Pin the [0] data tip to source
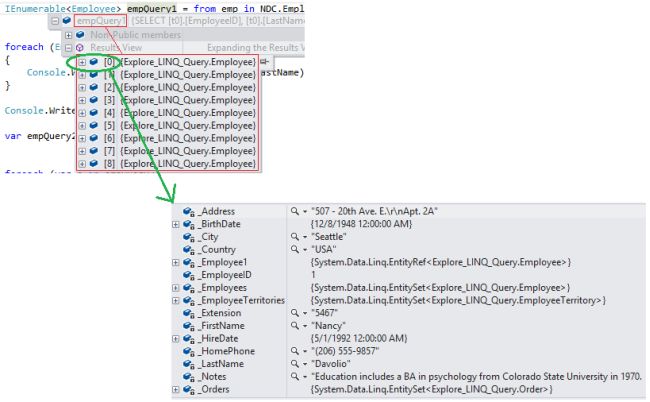The height and width of the screenshot is (402, 650). pyautogui.click(x=265, y=62)
